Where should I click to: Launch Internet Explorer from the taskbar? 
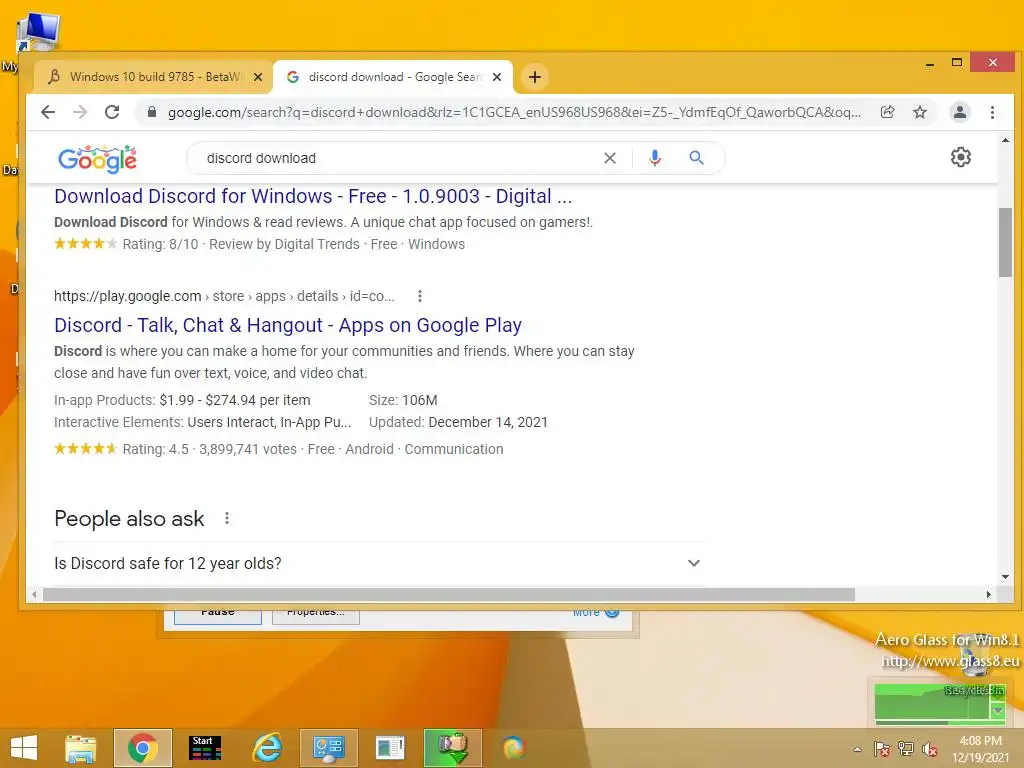(x=267, y=748)
